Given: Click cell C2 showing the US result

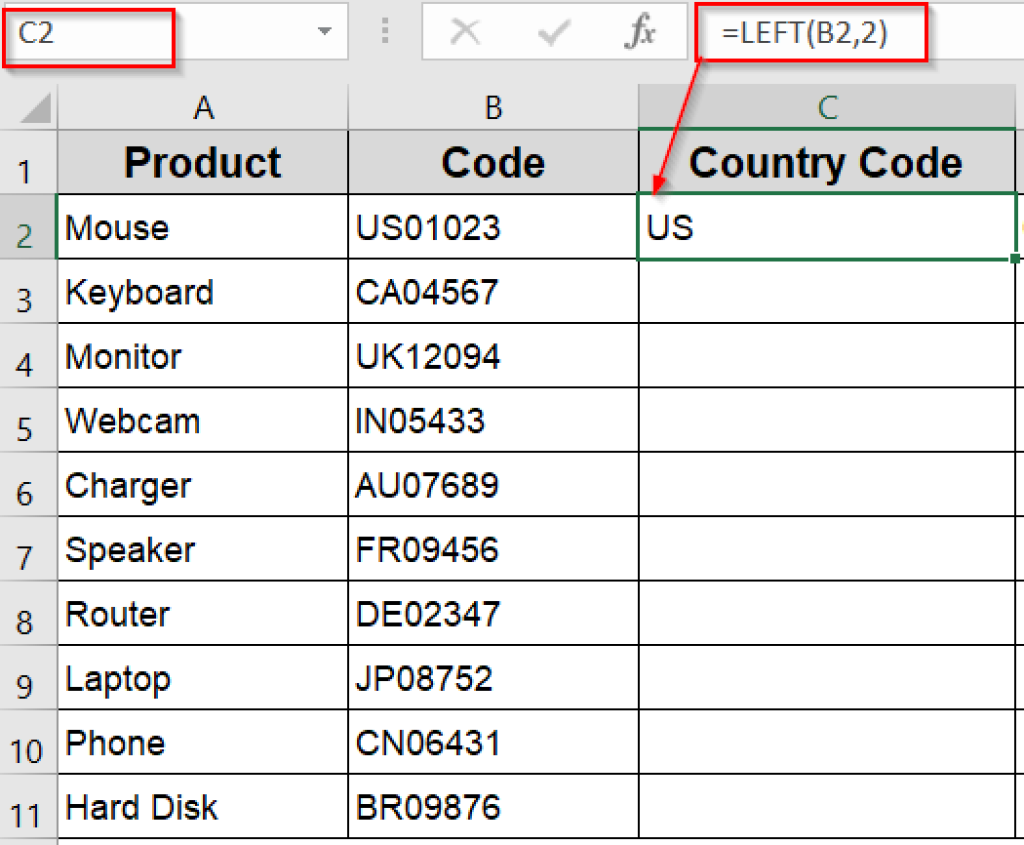Looking at the screenshot, I should 826,227.
